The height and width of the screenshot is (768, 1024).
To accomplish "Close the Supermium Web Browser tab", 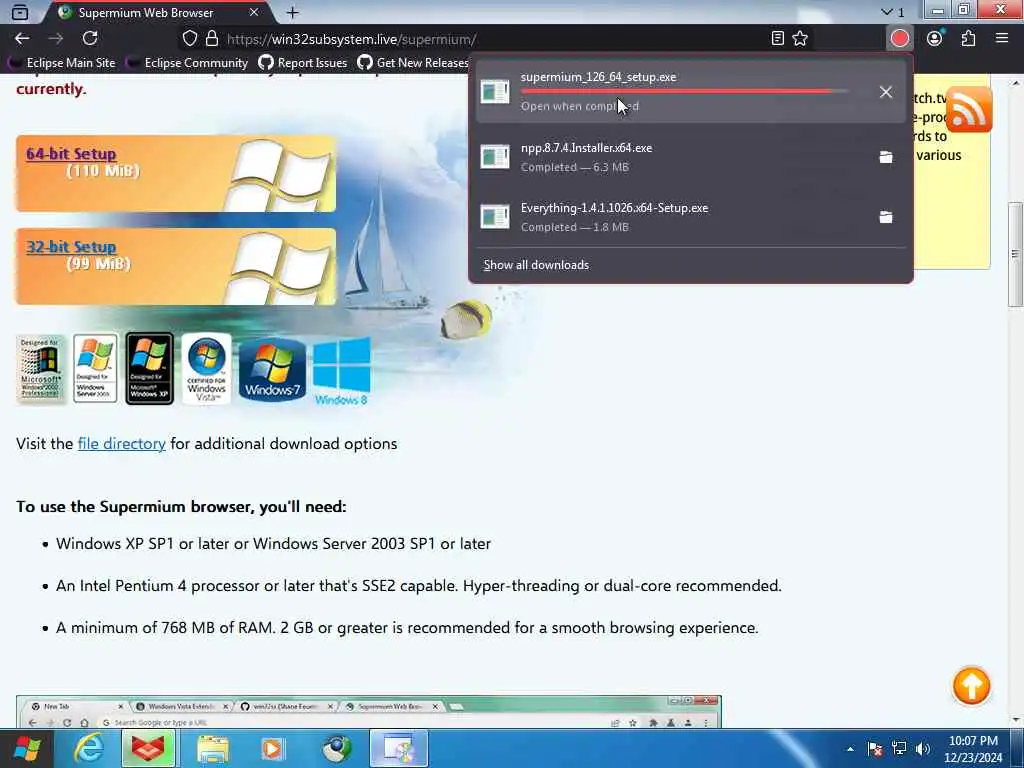I will tap(254, 12).
